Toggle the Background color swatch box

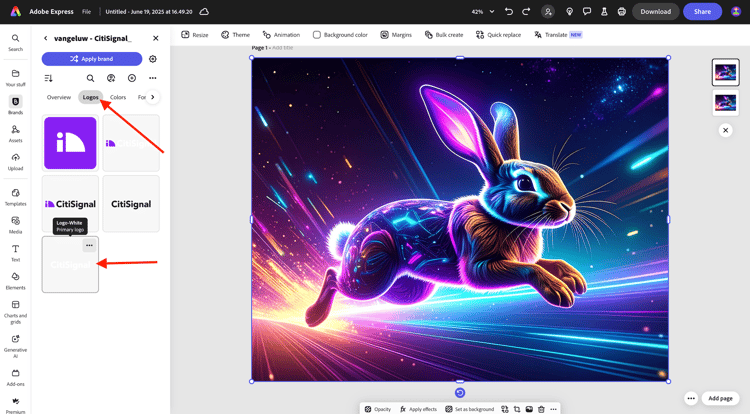(317, 34)
